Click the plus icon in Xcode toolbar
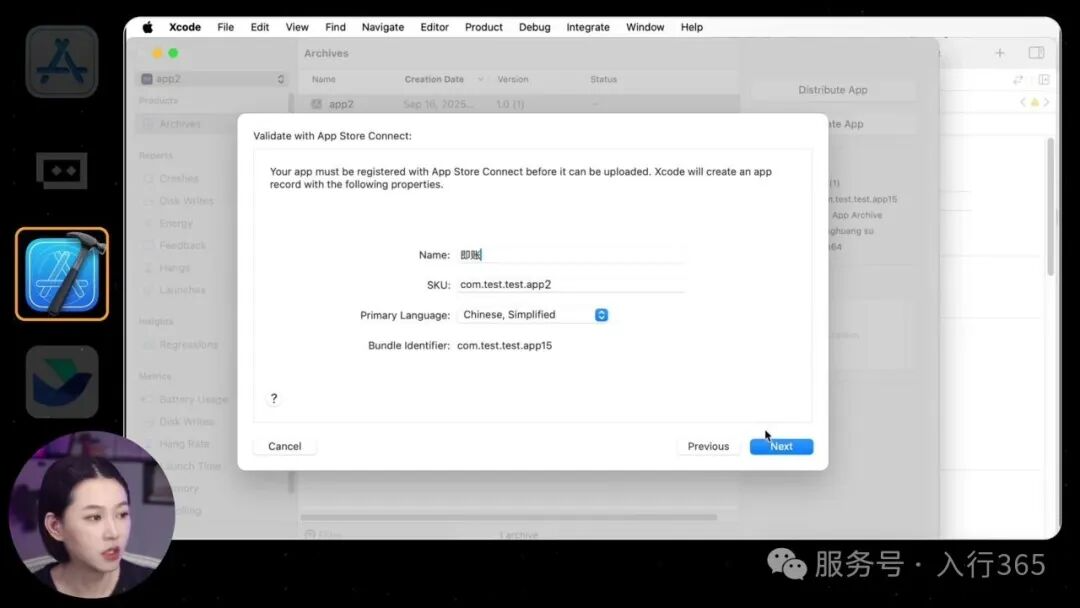 click(999, 53)
